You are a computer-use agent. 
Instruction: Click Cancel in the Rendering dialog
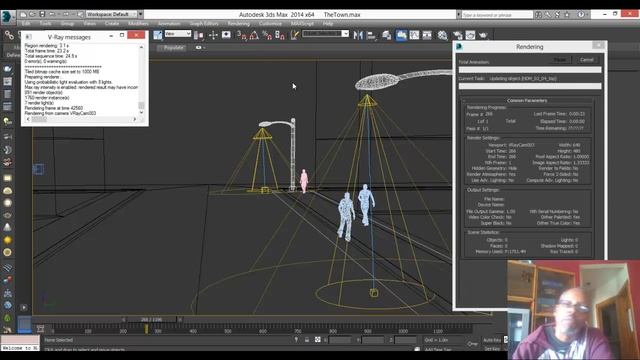(x=587, y=60)
